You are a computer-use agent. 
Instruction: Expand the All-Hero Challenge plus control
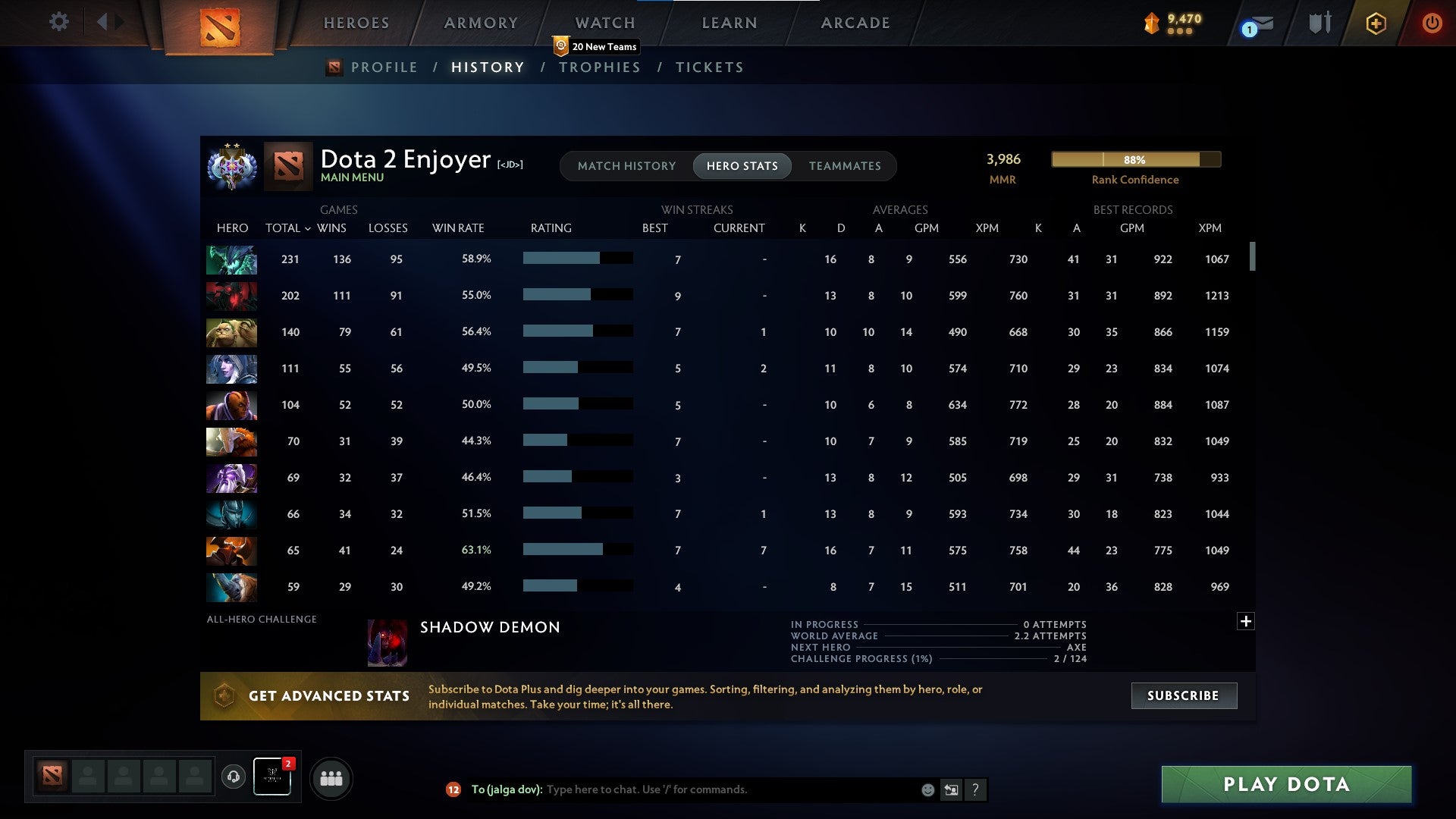1245,620
